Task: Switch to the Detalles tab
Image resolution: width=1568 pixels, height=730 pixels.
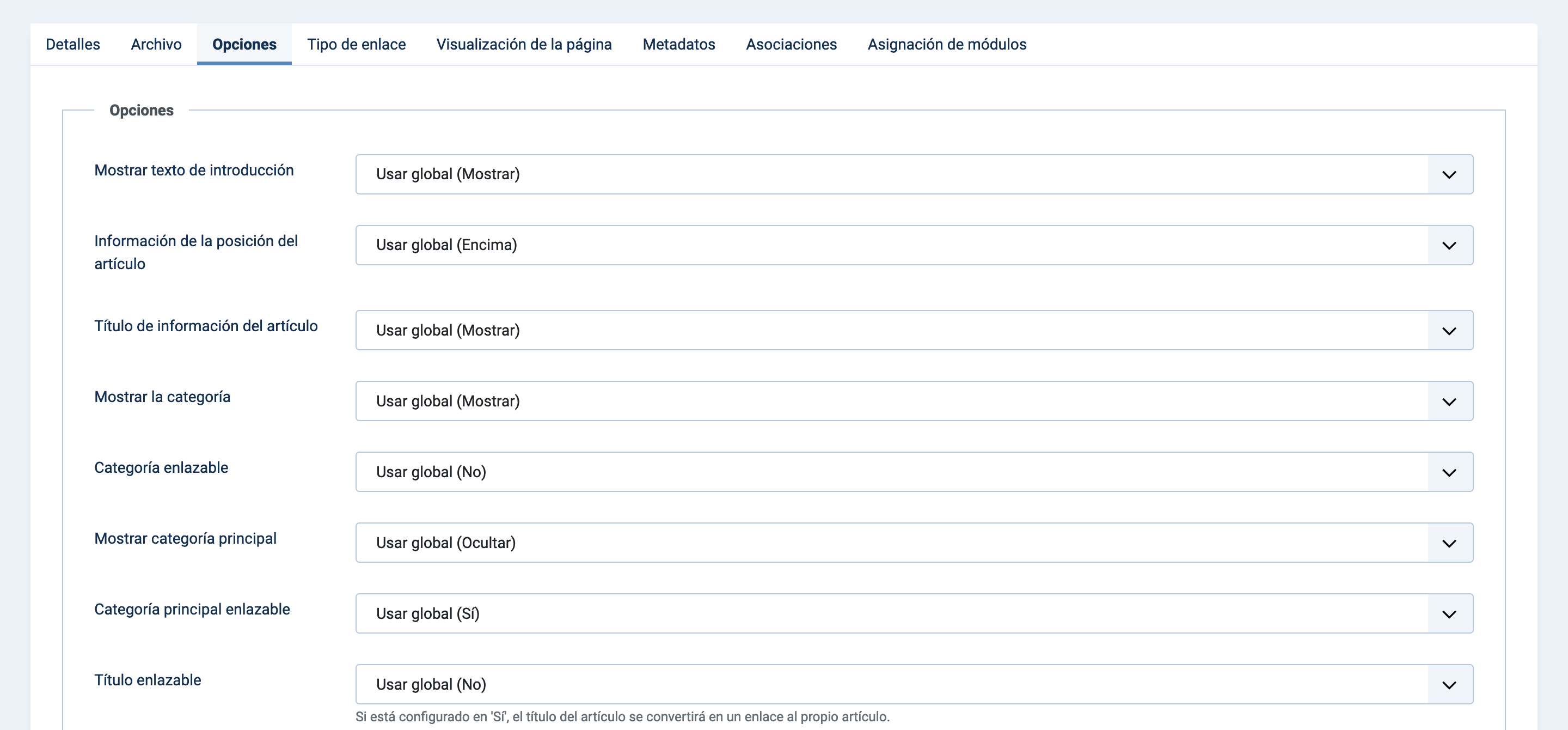Action: 72,45
